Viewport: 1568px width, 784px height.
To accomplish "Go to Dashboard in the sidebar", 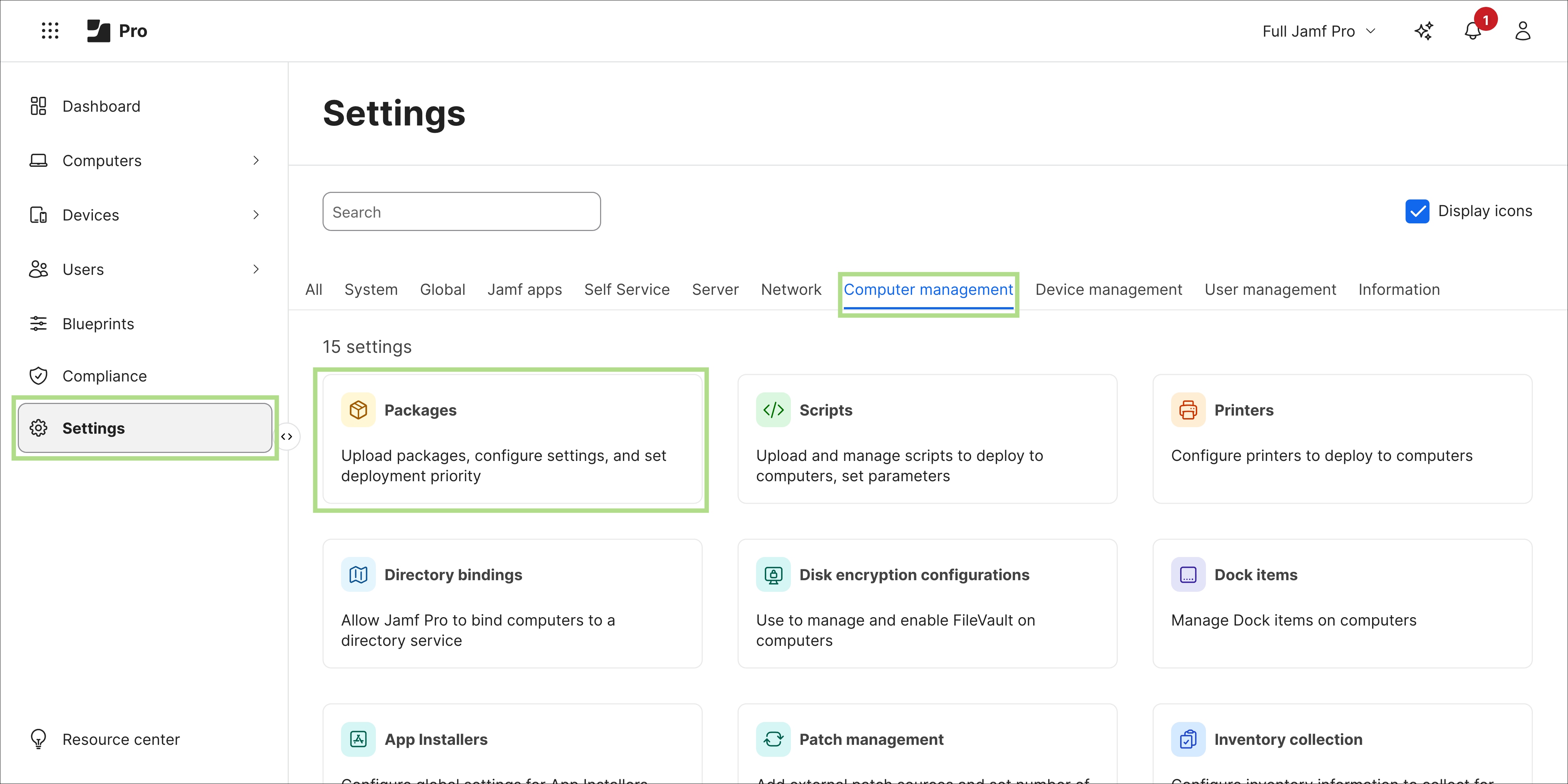I will (101, 106).
